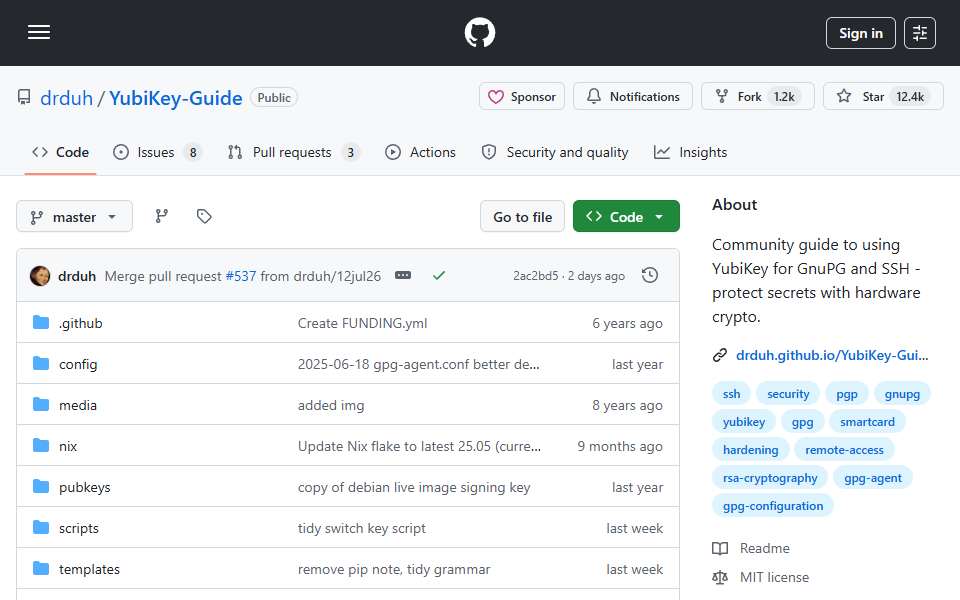Open the config folder
The width and height of the screenshot is (960, 600).
(x=78, y=364)
